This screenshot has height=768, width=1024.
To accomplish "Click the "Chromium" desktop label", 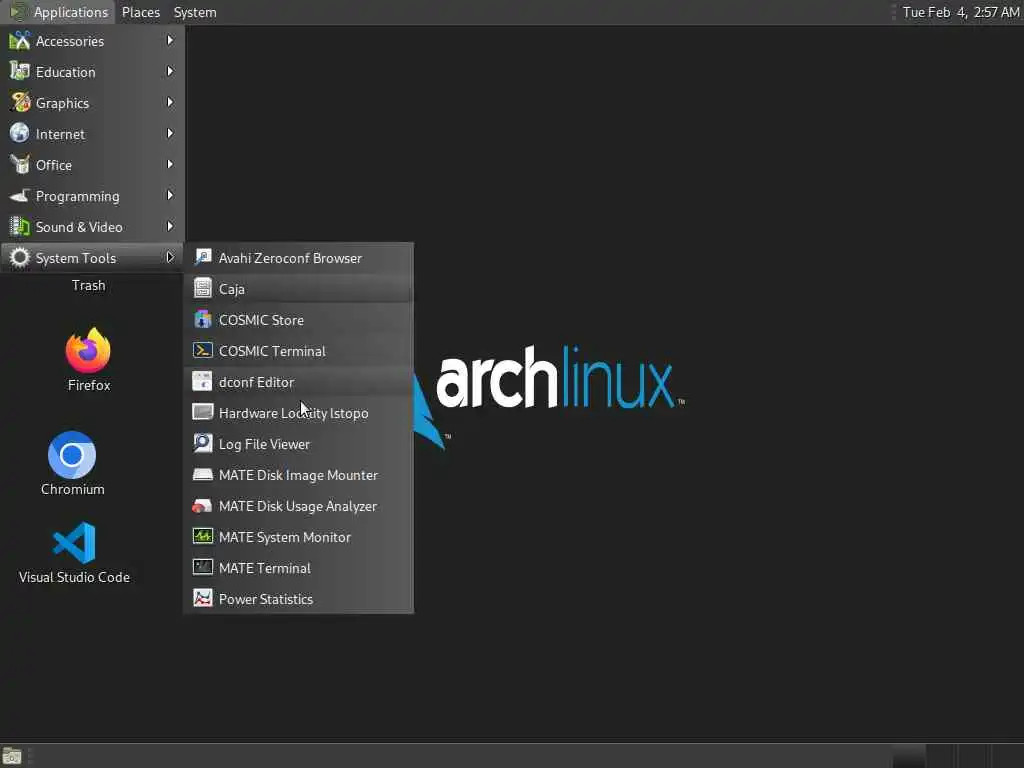I will 72,489.
